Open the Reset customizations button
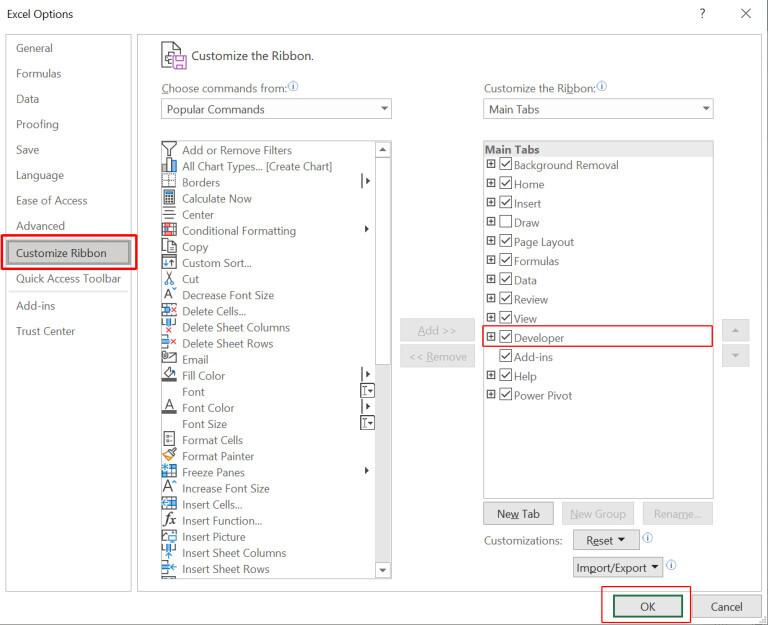This screenshot has height=625, width=768. 606,540
